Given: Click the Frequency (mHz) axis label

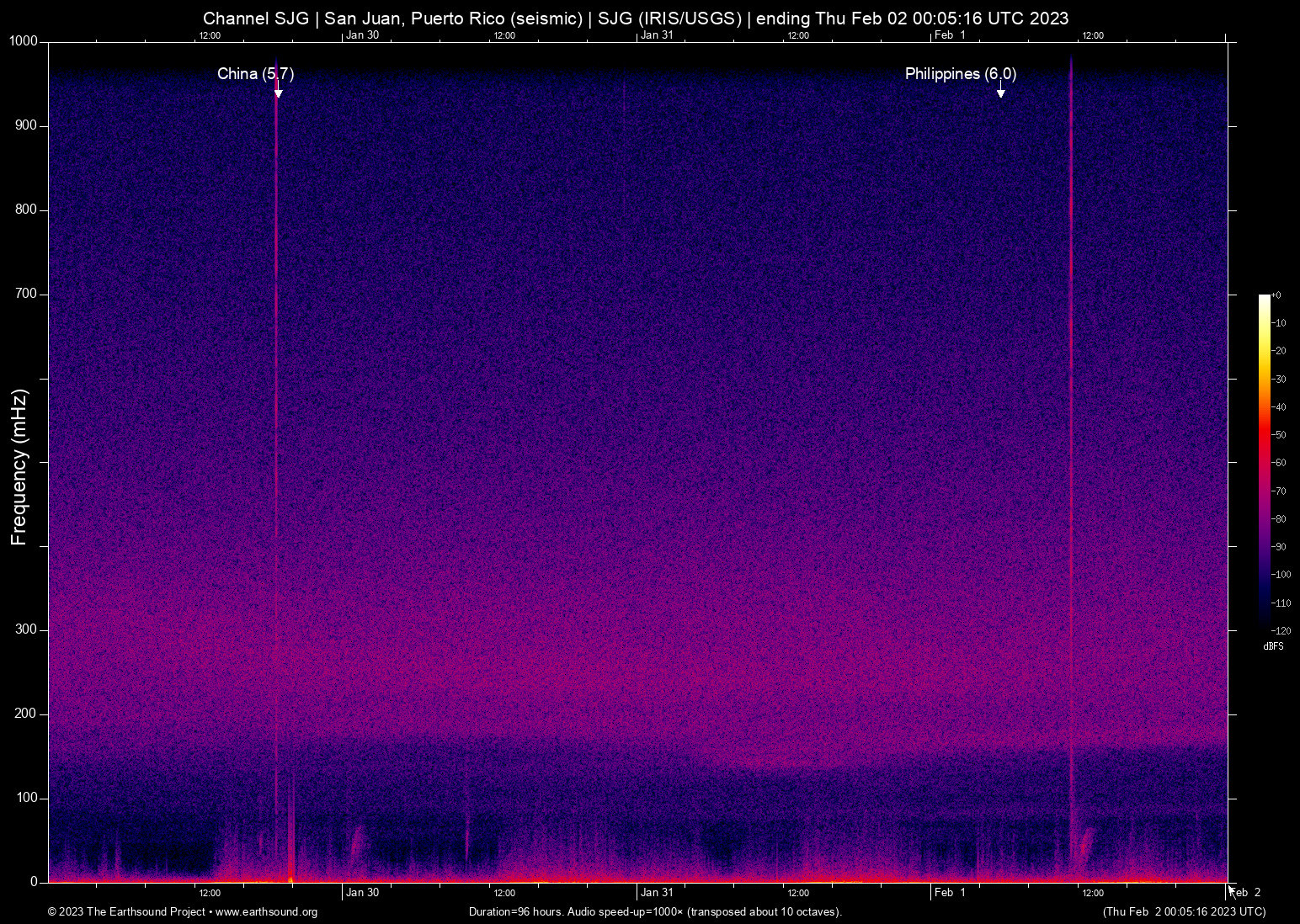Looking at the screenshot, I should (19, 467).
